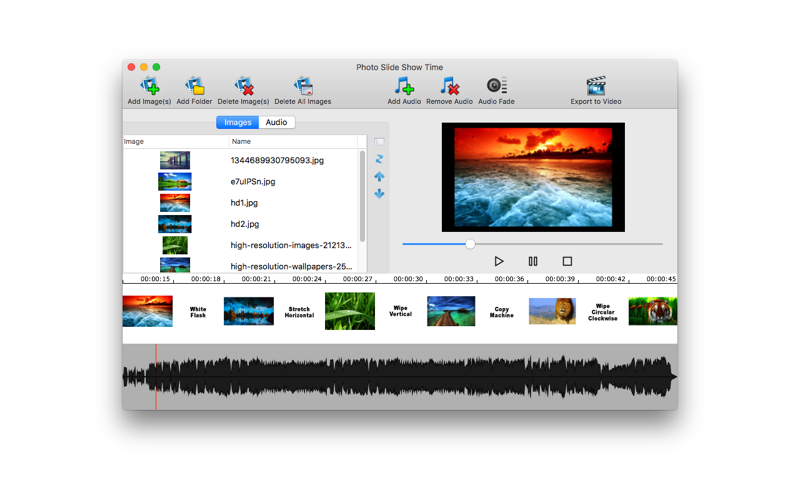Screen dimensions: 800x500
Task: Play the slideshow preview
Action: click(x=499, y=261)
